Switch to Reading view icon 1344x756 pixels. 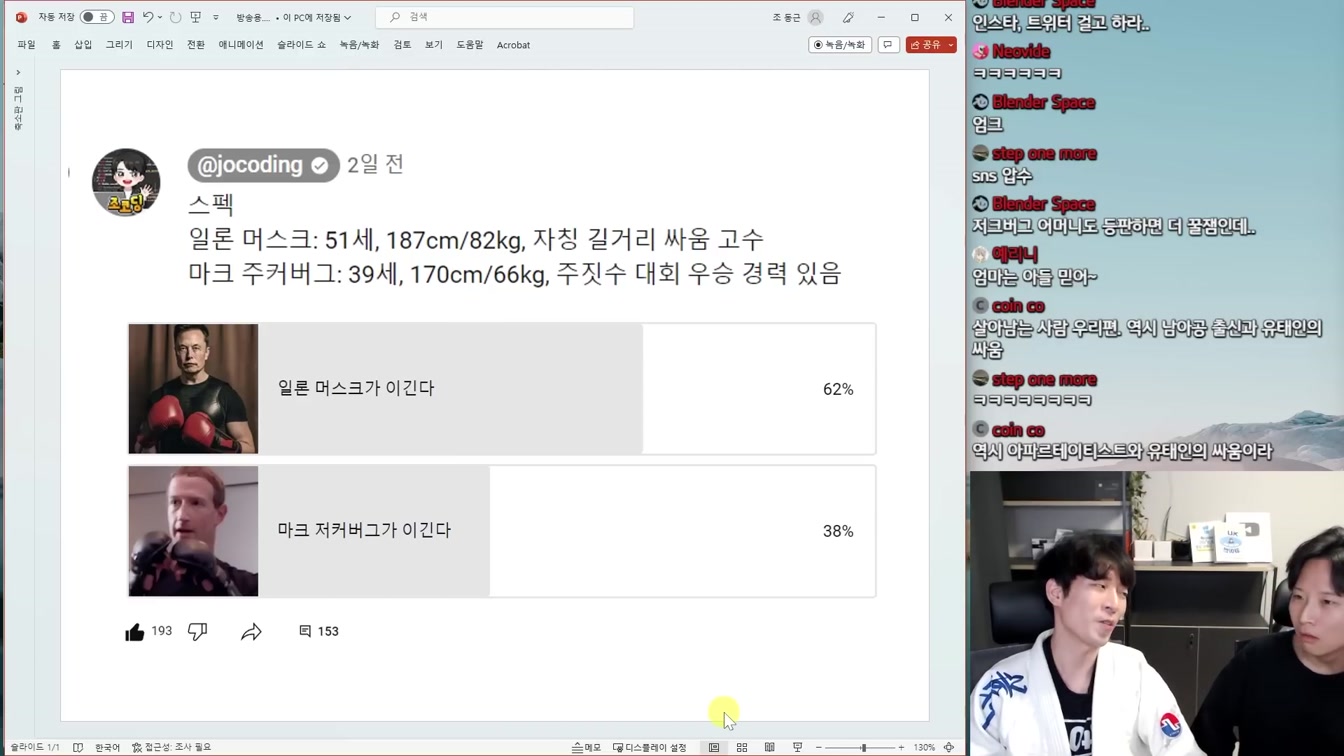[769, 747]
